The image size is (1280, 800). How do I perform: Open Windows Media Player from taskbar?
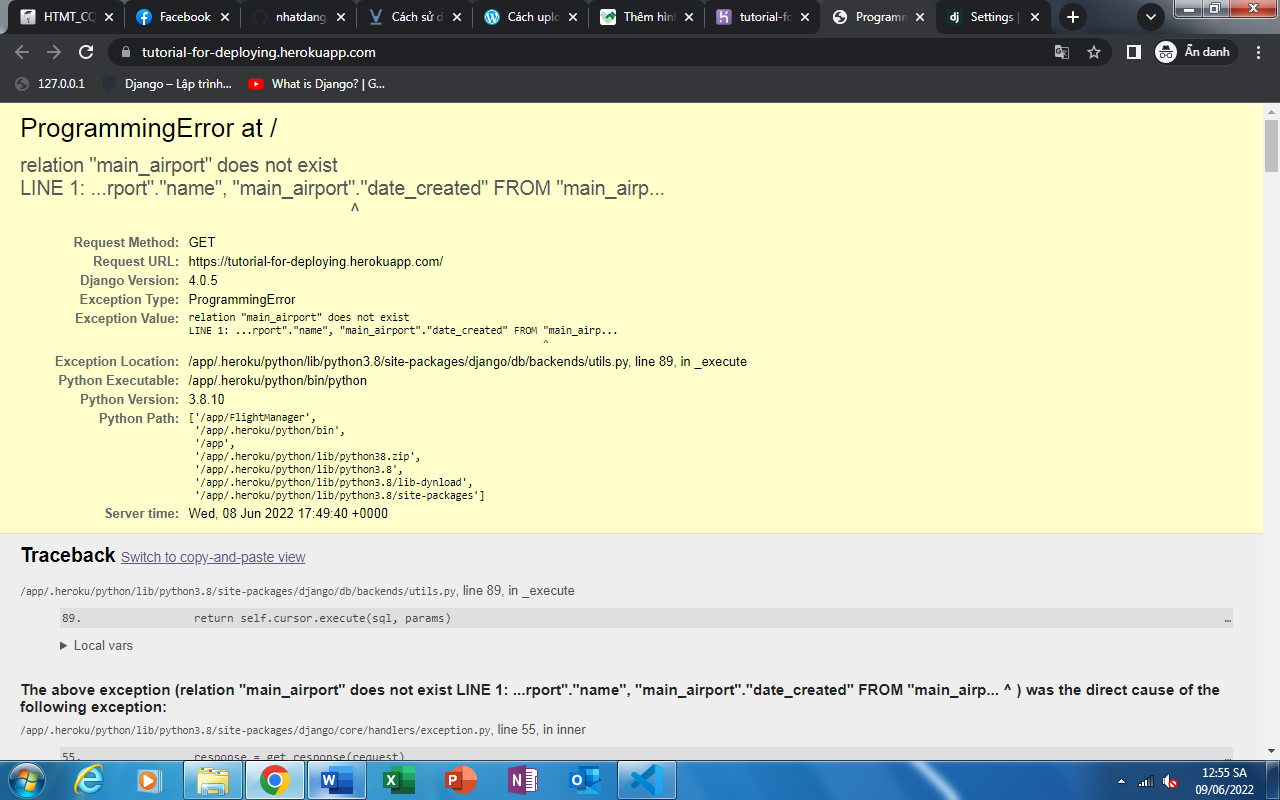[x=150, y=780]
